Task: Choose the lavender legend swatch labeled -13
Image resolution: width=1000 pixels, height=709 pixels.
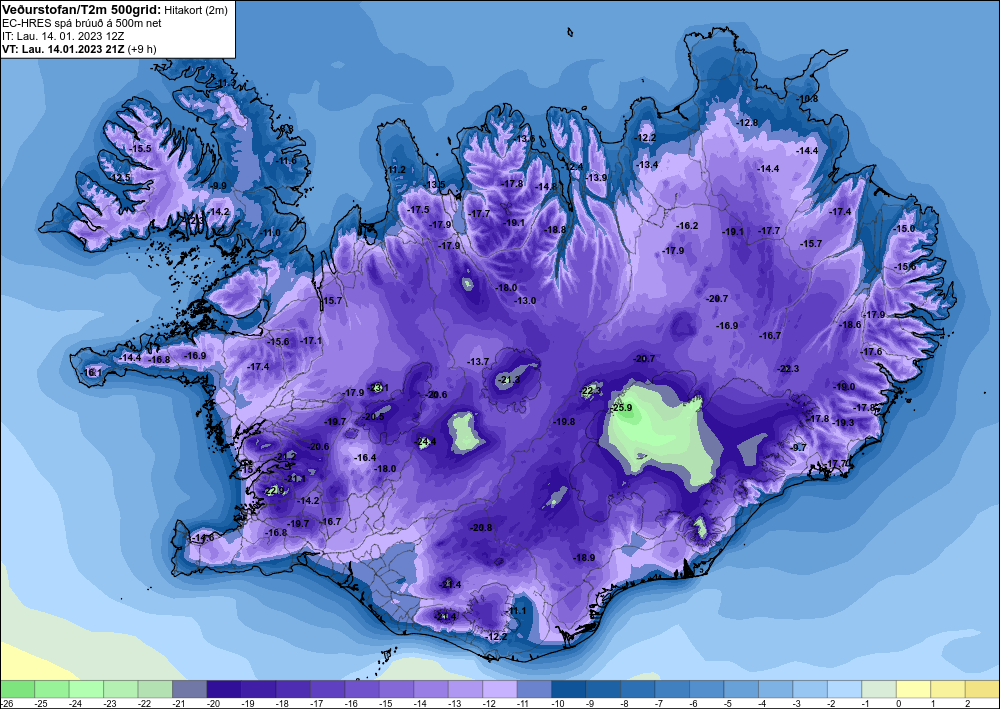Action: pos(465,689)
